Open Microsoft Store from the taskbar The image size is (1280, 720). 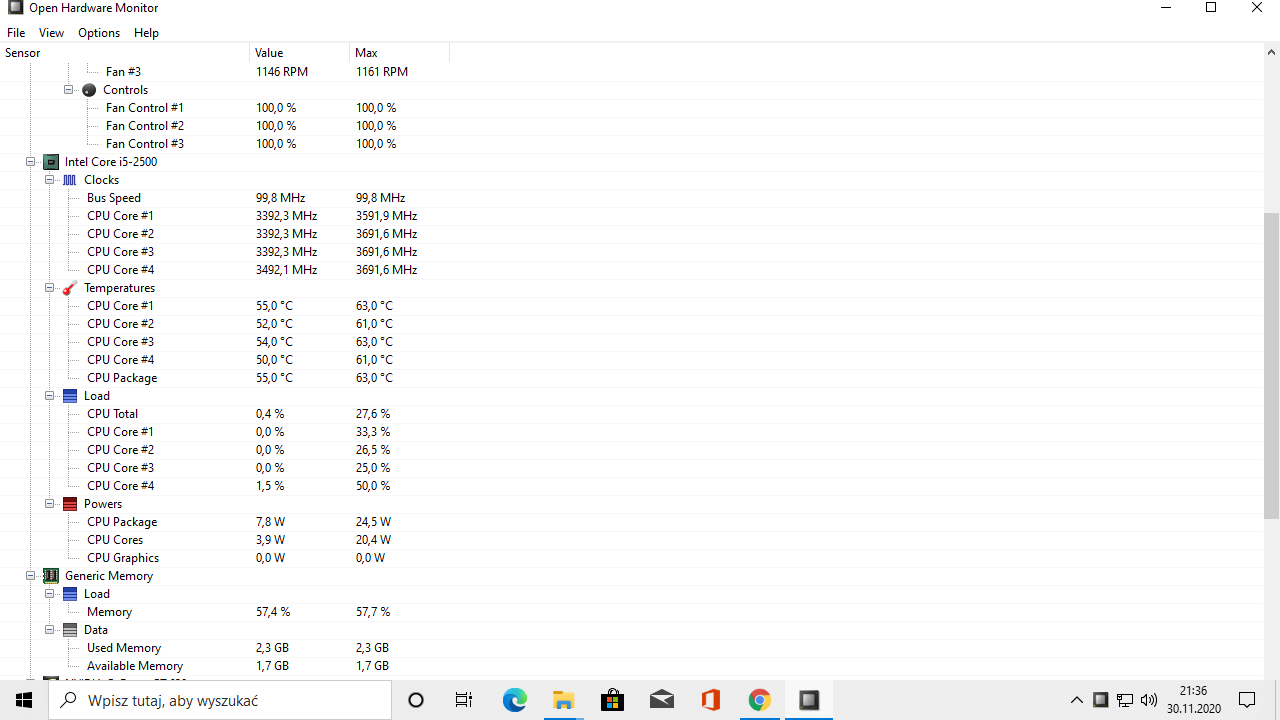click(613, 700)
